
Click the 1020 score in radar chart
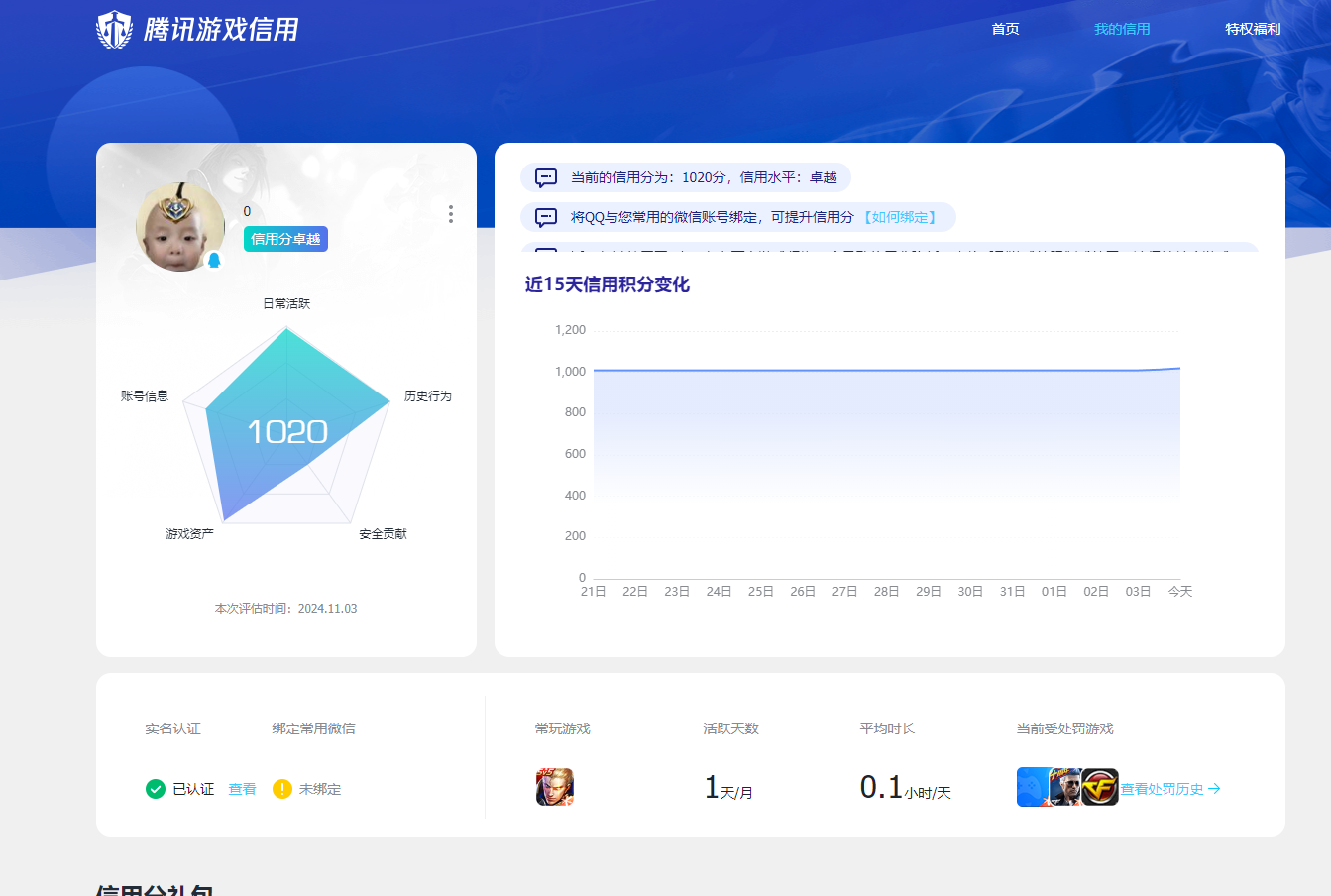(287, 432)
